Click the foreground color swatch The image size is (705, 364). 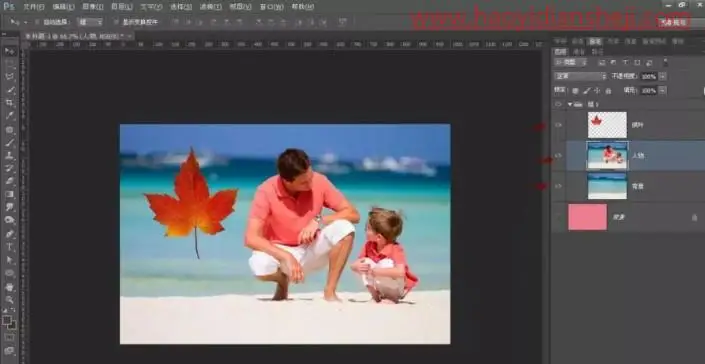6,320
